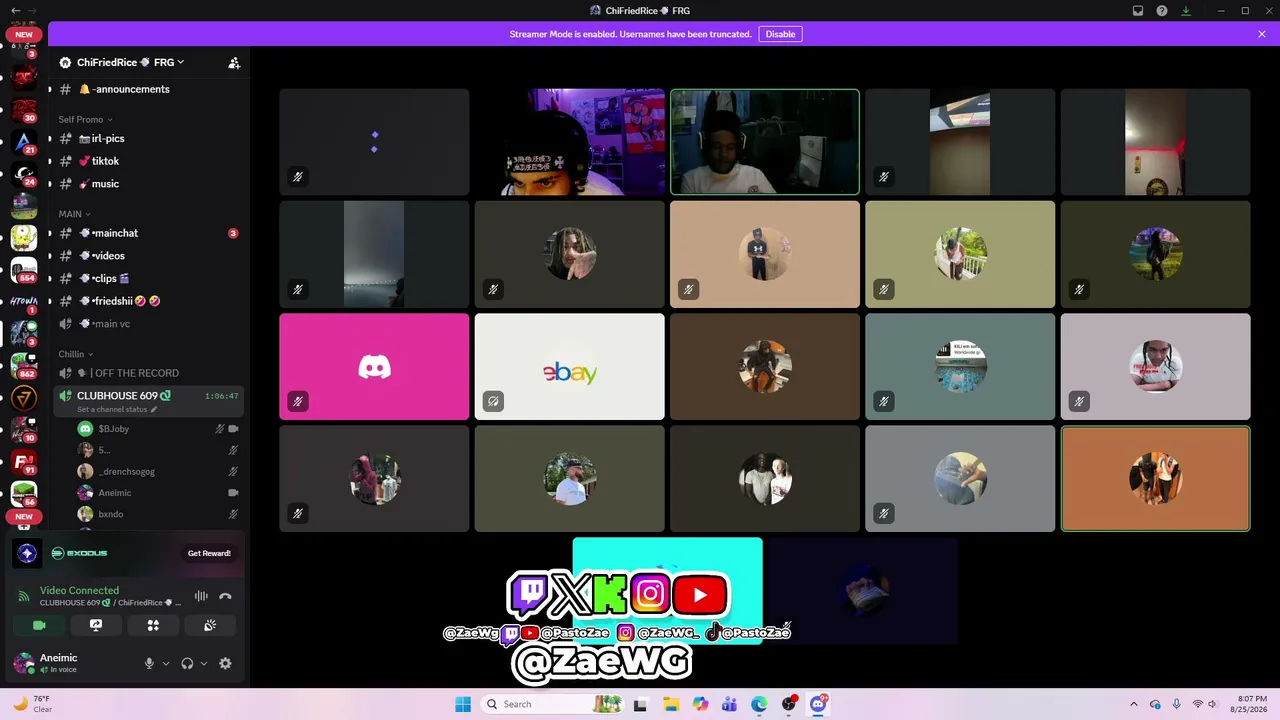Deafen audio with the headphones icon
Image resolution: width=1280 pixels, height=720 pixels.
coord(187,663)
